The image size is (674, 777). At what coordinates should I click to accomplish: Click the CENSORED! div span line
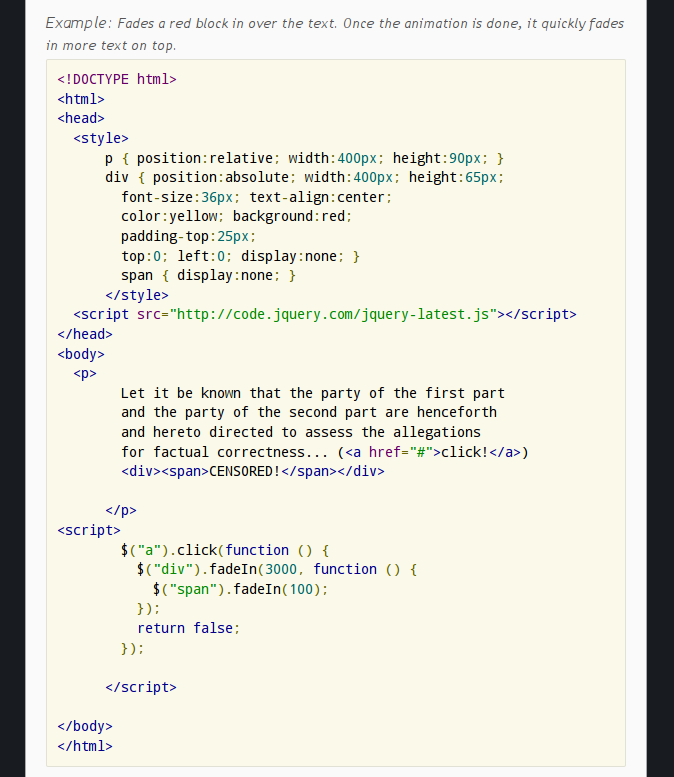tap(253, 471)
